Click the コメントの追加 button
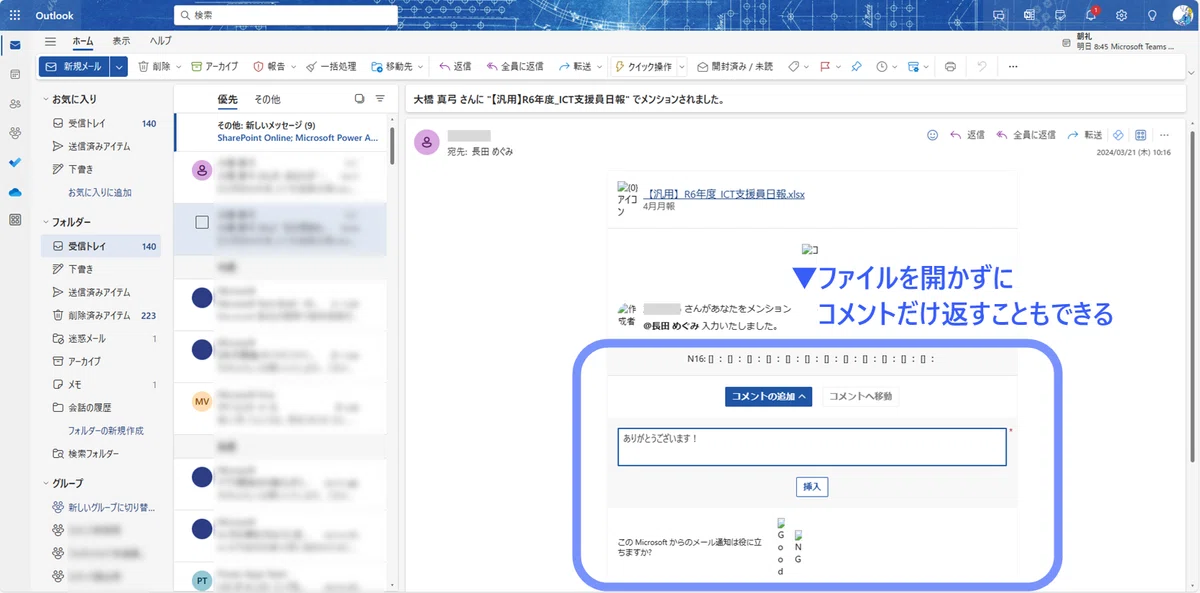 pos(770,396)
